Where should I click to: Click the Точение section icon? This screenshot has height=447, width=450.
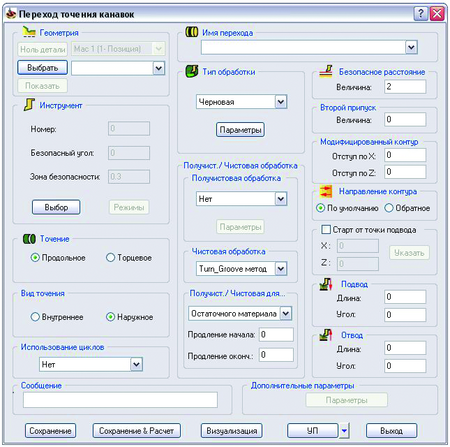29,239
